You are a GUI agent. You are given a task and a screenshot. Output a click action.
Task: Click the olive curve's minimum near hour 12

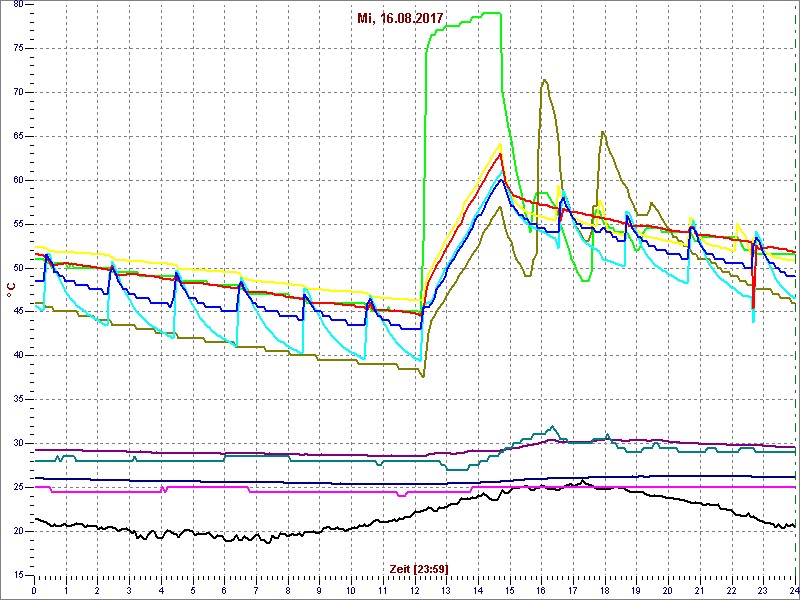pos(423,377)
